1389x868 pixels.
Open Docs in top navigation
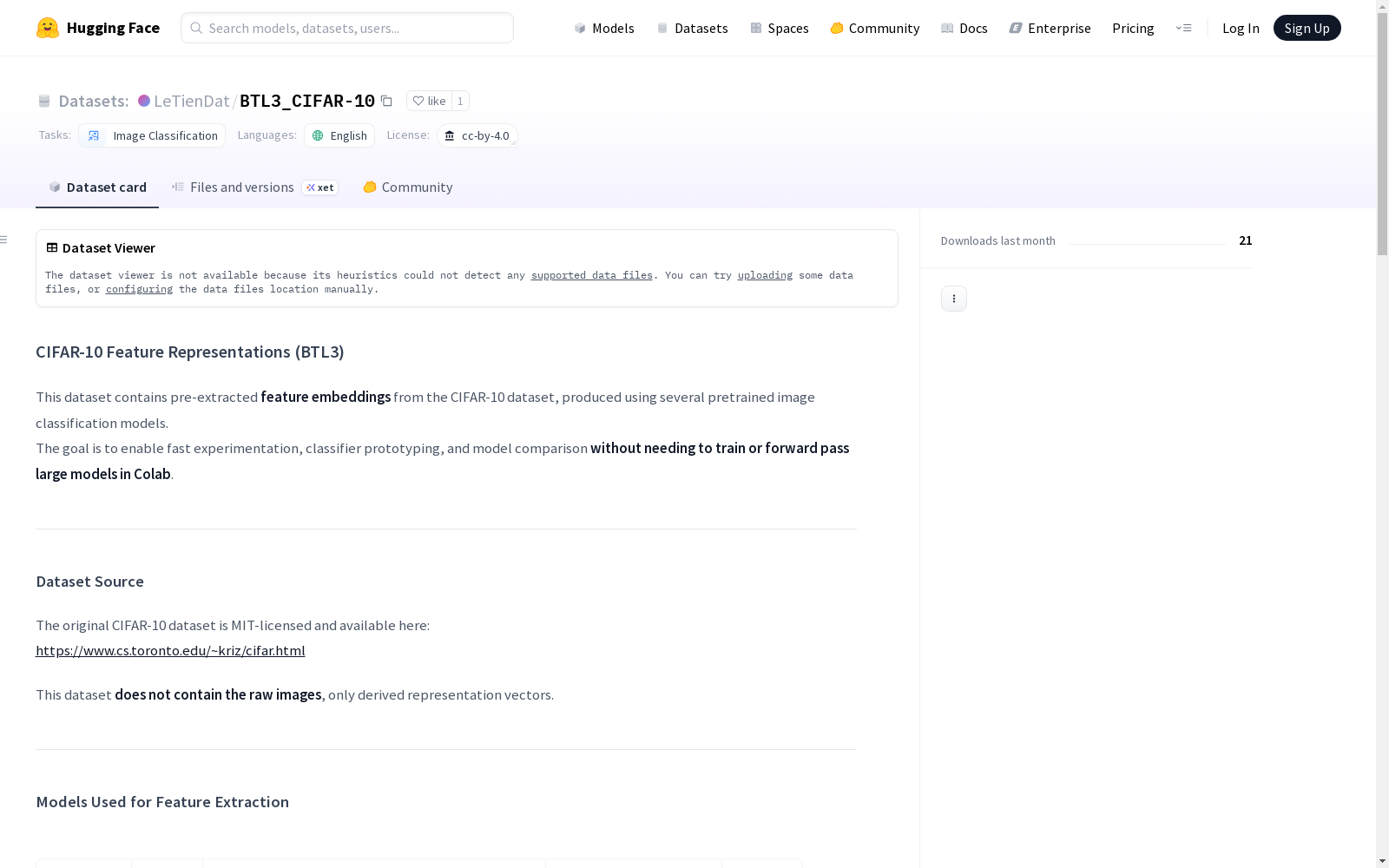point(964,28)
